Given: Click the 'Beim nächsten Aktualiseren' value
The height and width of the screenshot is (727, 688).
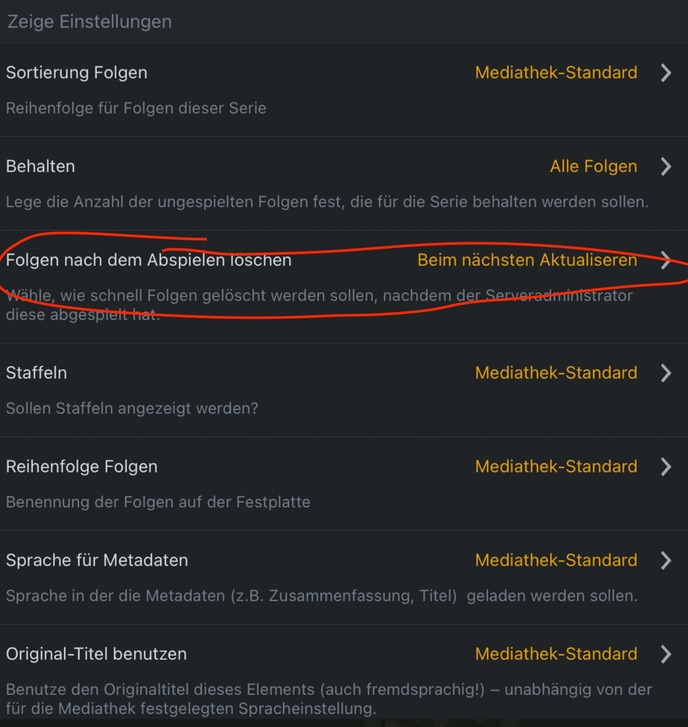Looking at the screenshot, I should coord(527,260).
